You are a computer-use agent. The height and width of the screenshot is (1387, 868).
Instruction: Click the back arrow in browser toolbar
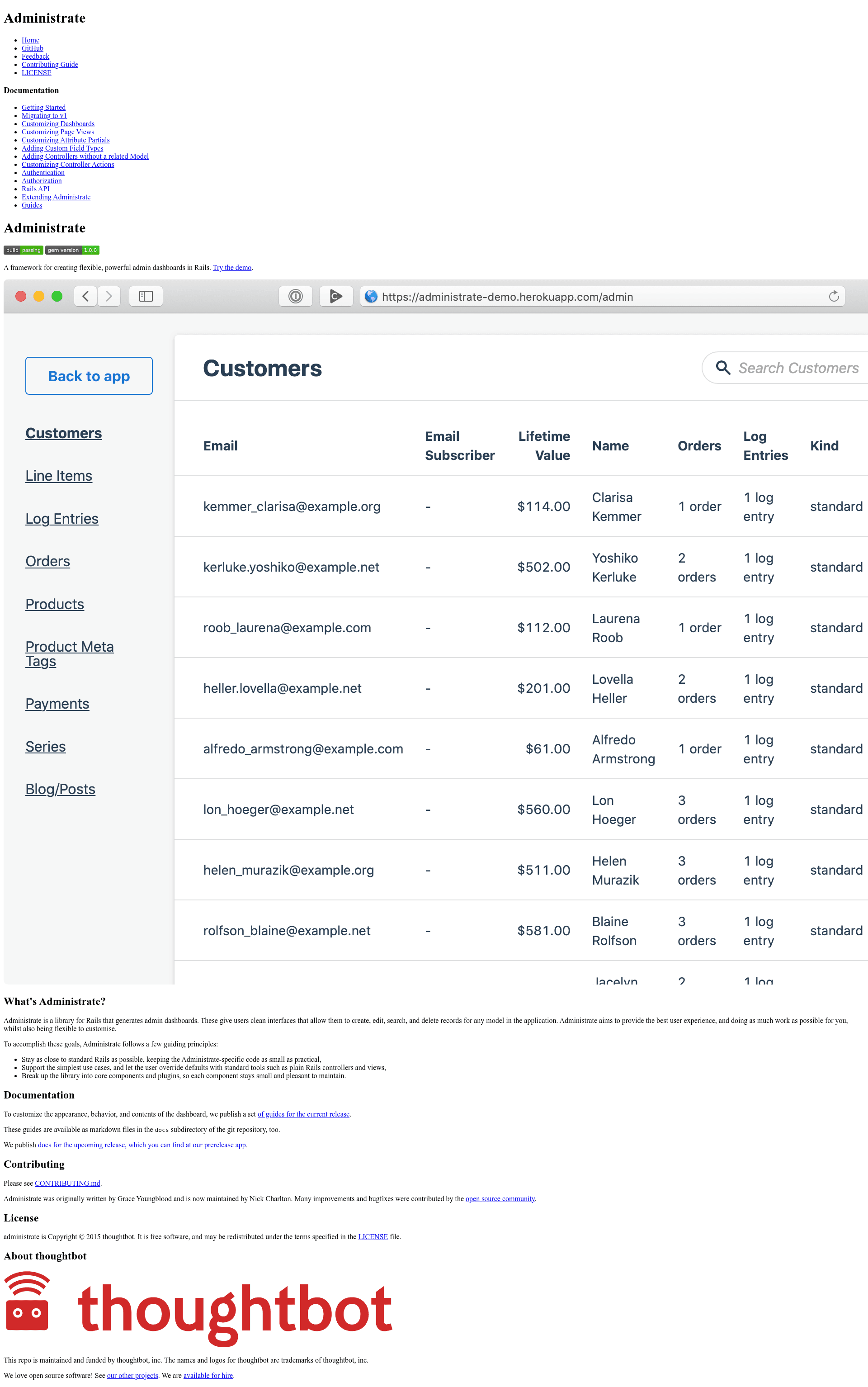click(85, 296)
